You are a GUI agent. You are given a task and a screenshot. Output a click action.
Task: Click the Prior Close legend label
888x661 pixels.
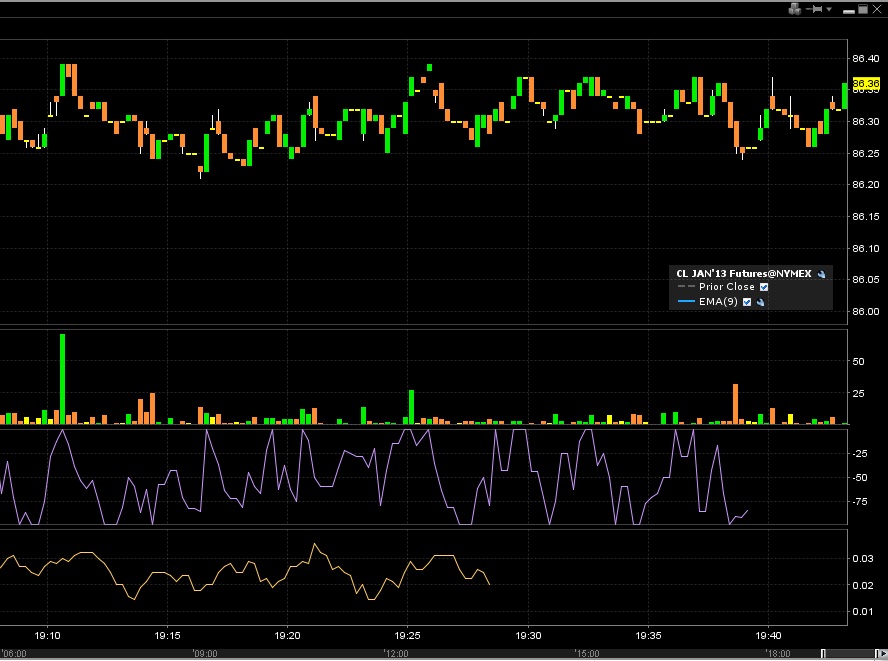(x=727, y=287)
